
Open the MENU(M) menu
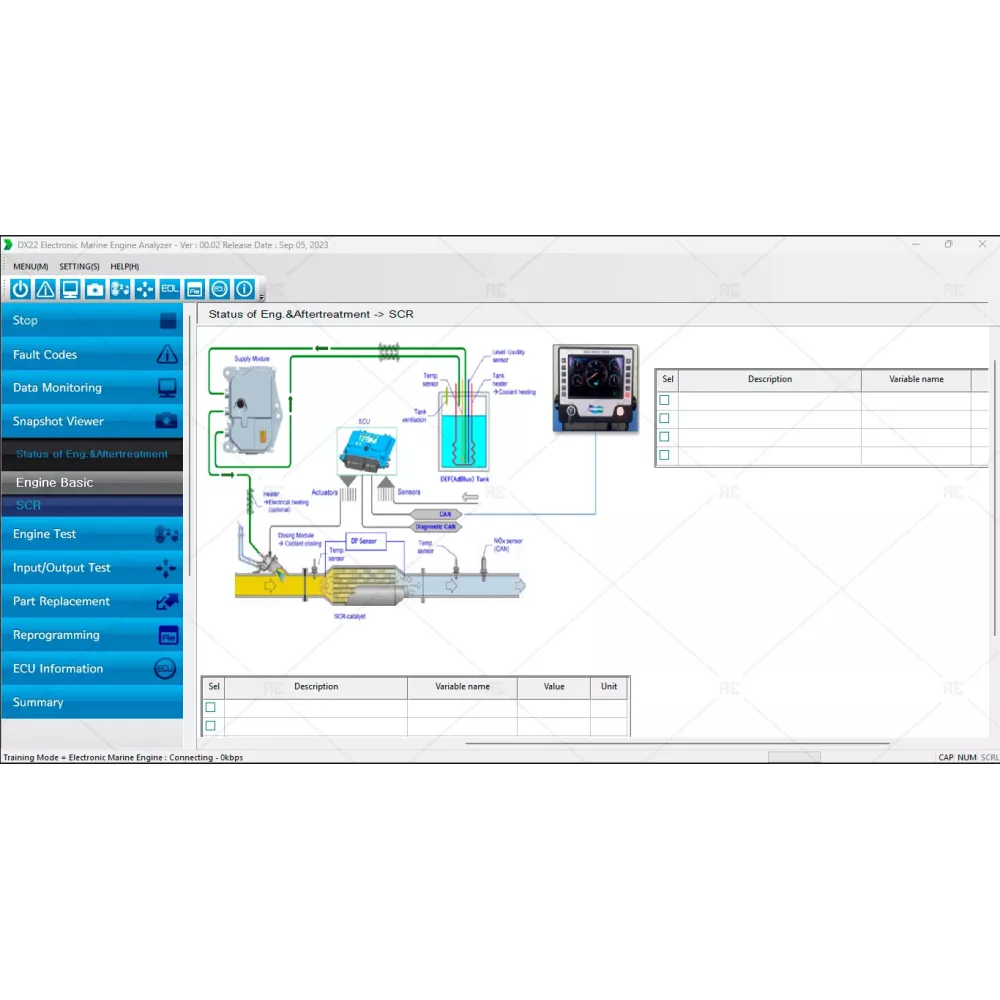coord(30,267)
